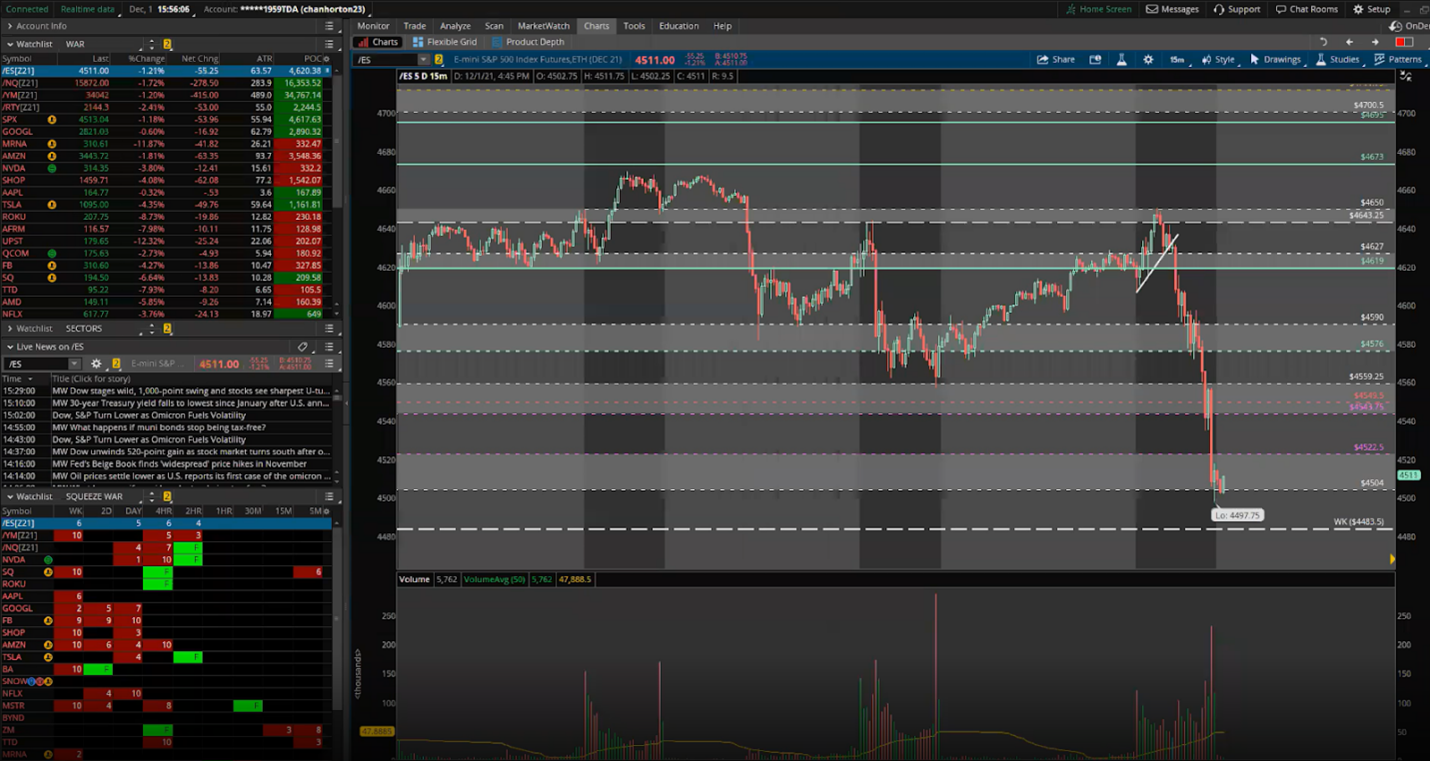The height and width of the screenshot is (761, 1430).
Task: Expand the SECTORS watchlist panel
Action: click(x=9, y=328)
